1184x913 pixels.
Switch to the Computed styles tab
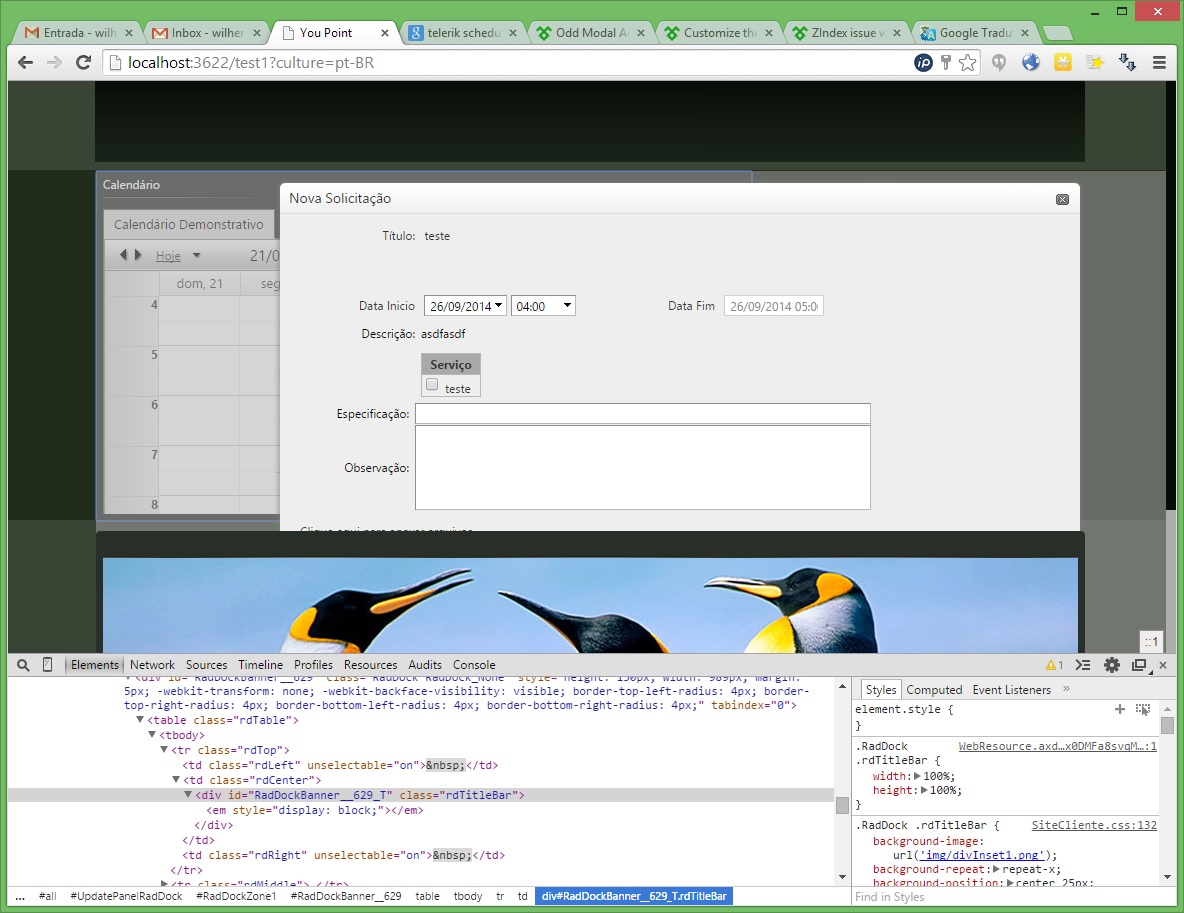[934, 689]
